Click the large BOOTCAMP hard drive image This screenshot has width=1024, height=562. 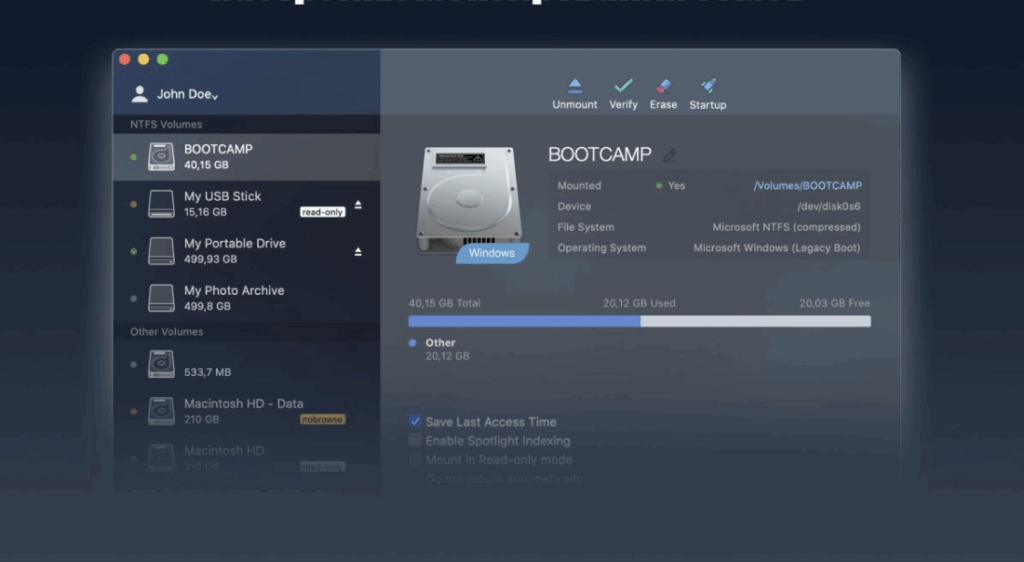[469, 199]
